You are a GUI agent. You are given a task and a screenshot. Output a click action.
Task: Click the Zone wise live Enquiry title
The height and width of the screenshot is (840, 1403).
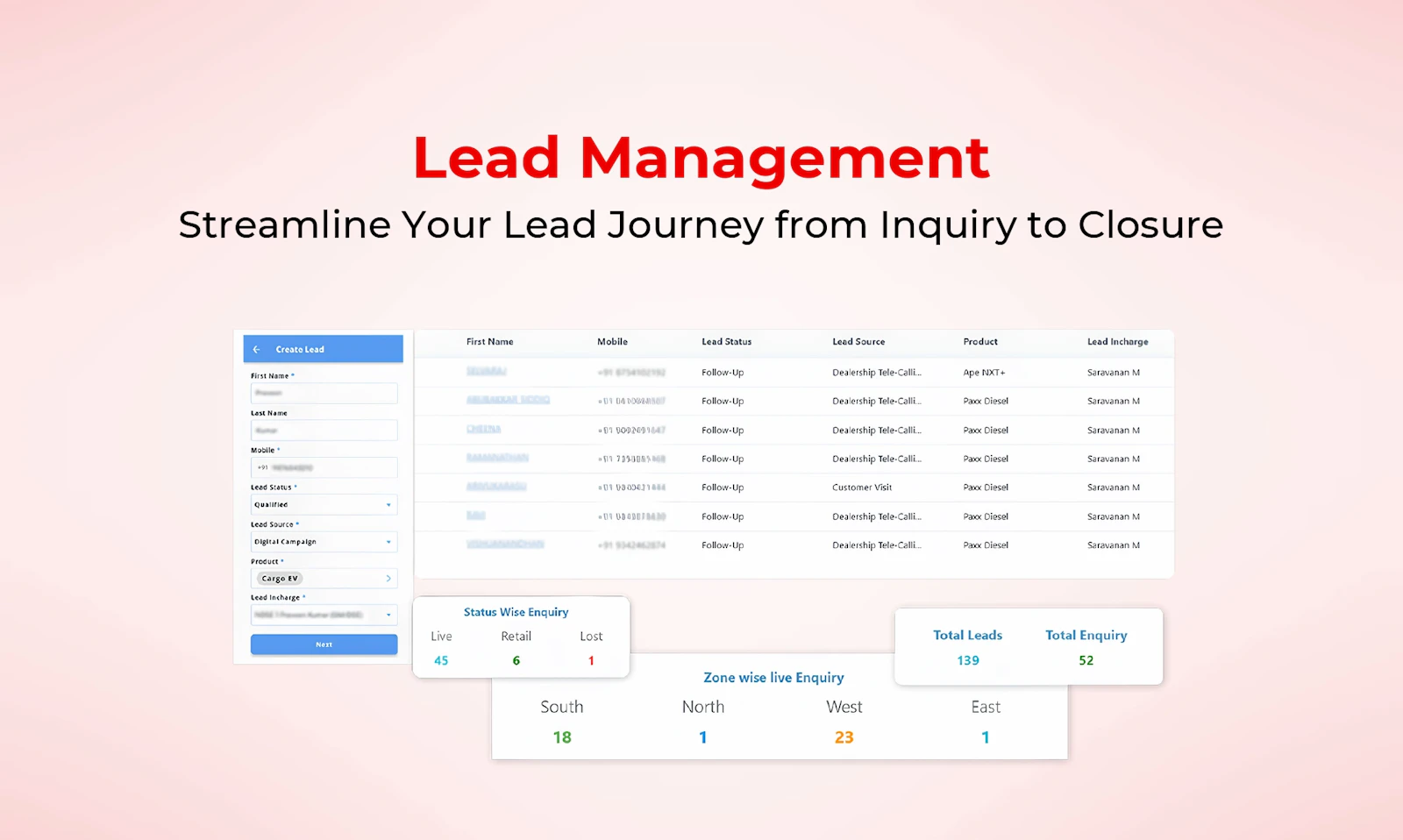(773, 678)
